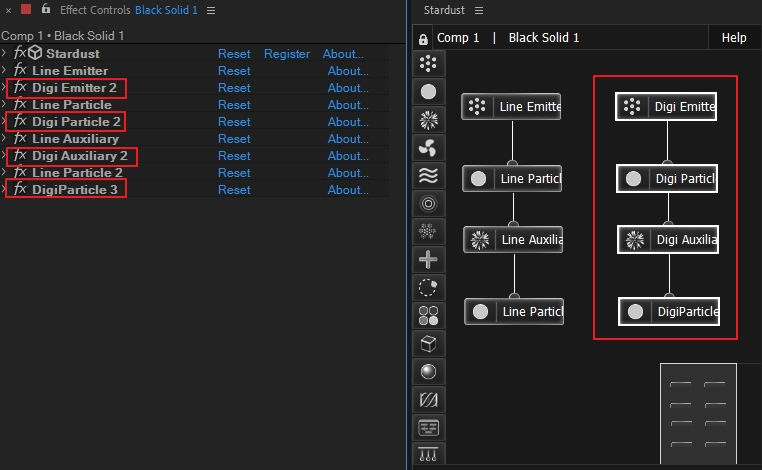Add an Auxiliary node via starburst toolbar icon
This screenshot has height=470, width=762.
[x=428, y=120]
